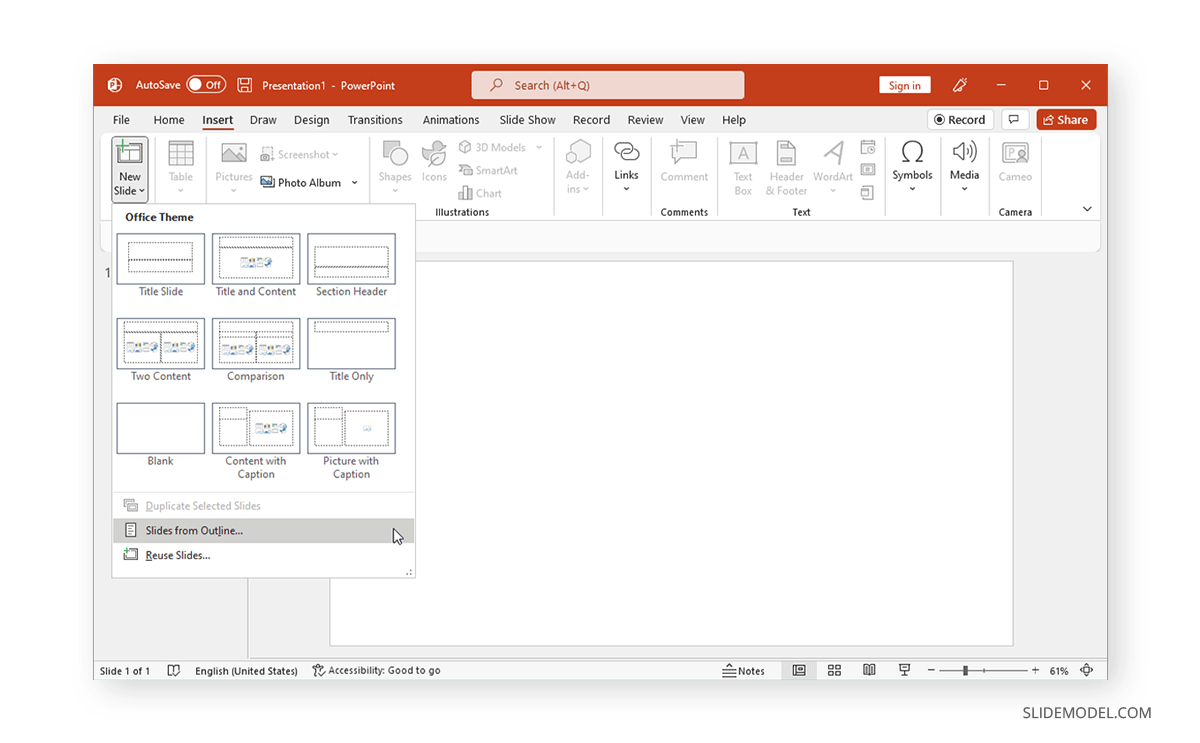Turn on AutoSave
The image size is (1200, 743).
click(205, 84)
